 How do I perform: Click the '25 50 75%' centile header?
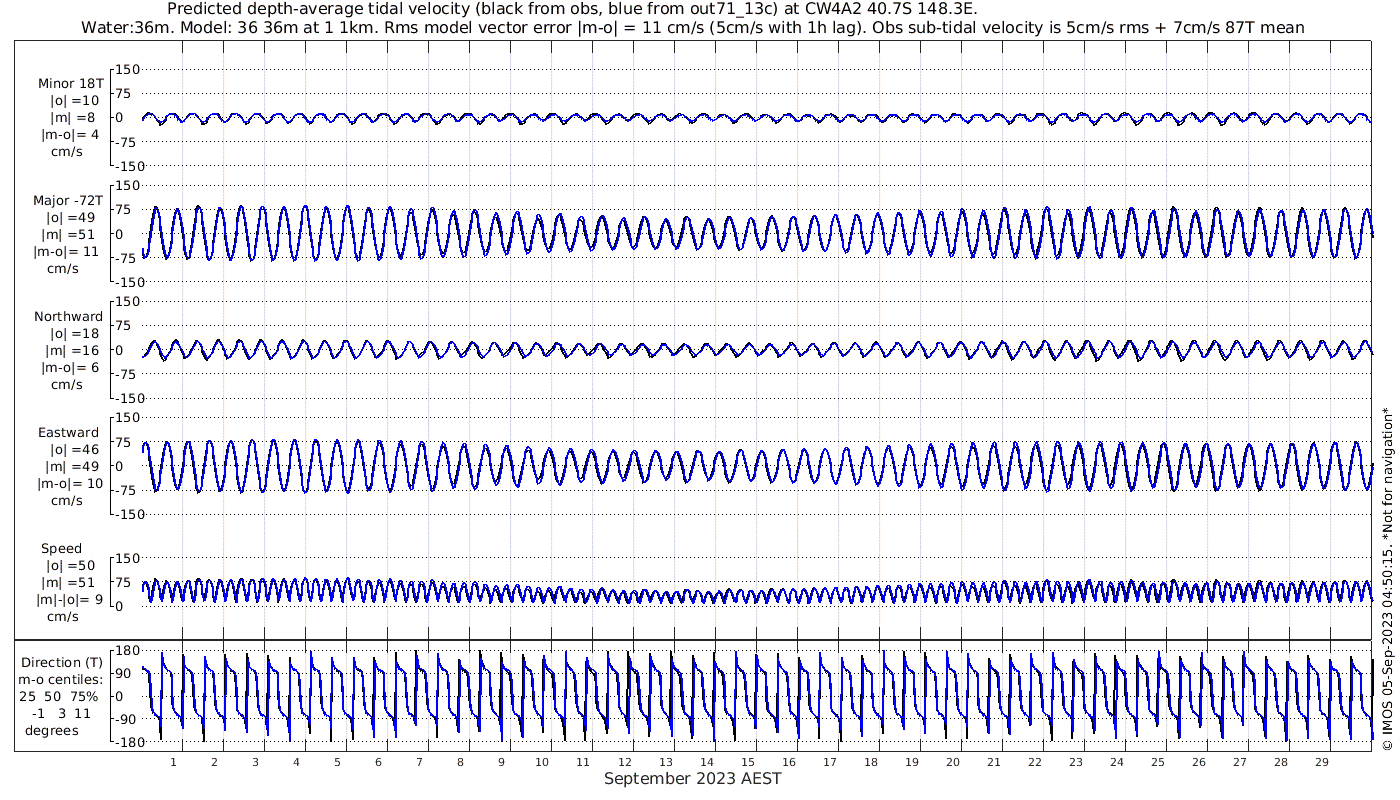click(58, 696)
